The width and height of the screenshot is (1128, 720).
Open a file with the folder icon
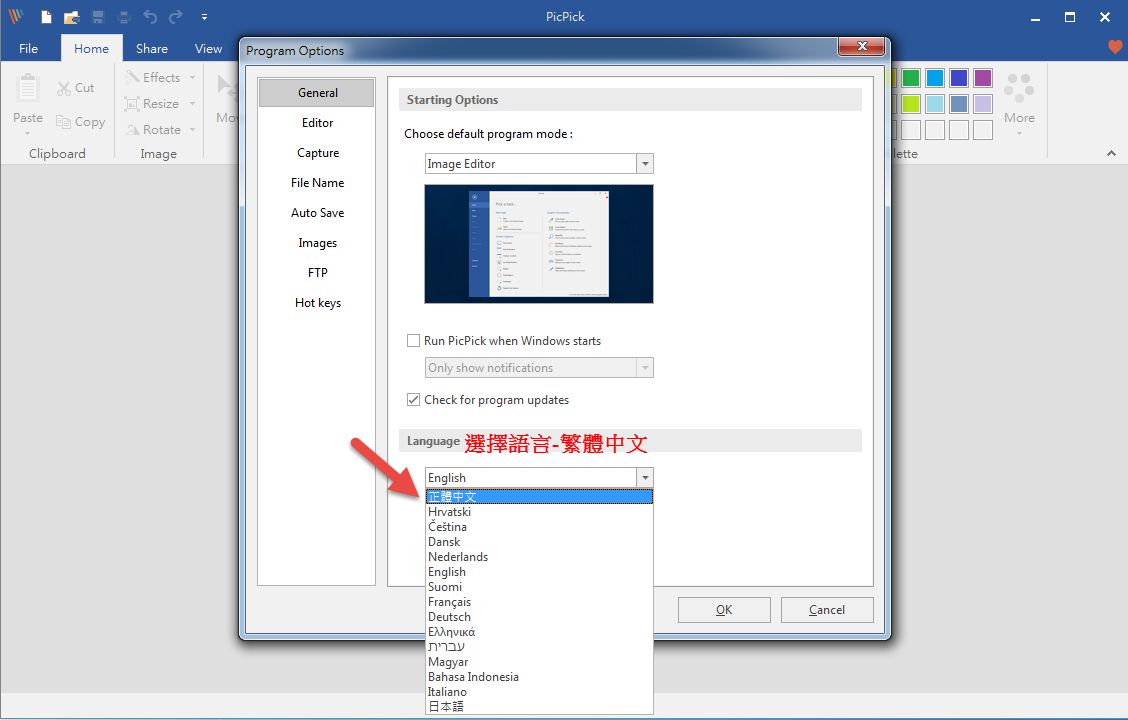tap(71, 17)
